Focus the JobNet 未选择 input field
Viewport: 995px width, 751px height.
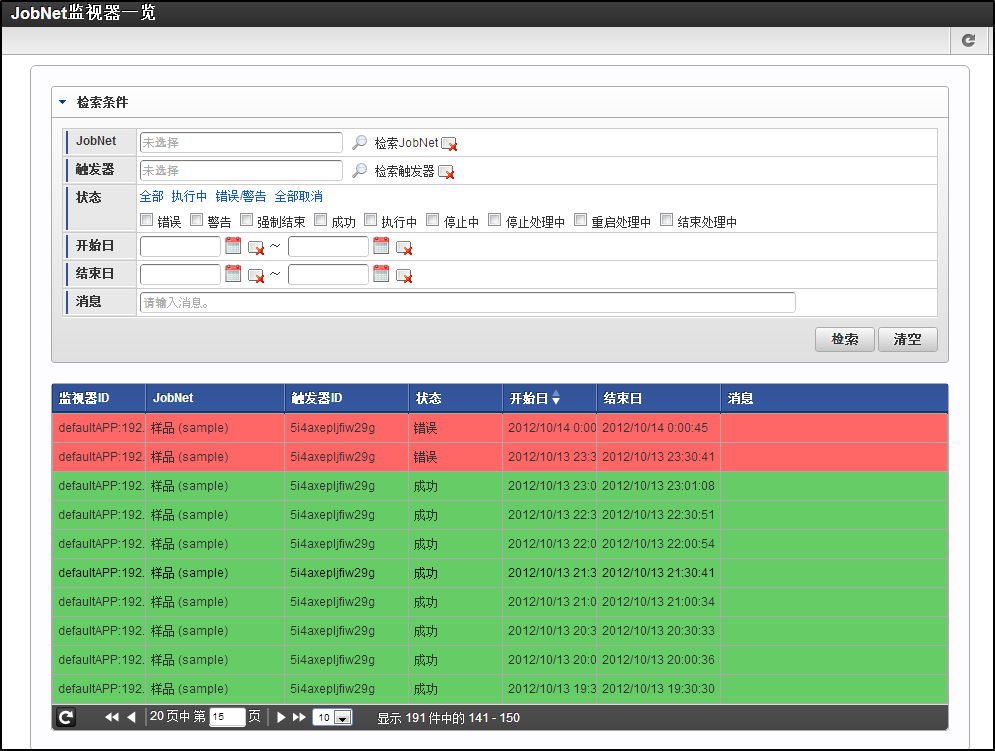click(241, 142)
